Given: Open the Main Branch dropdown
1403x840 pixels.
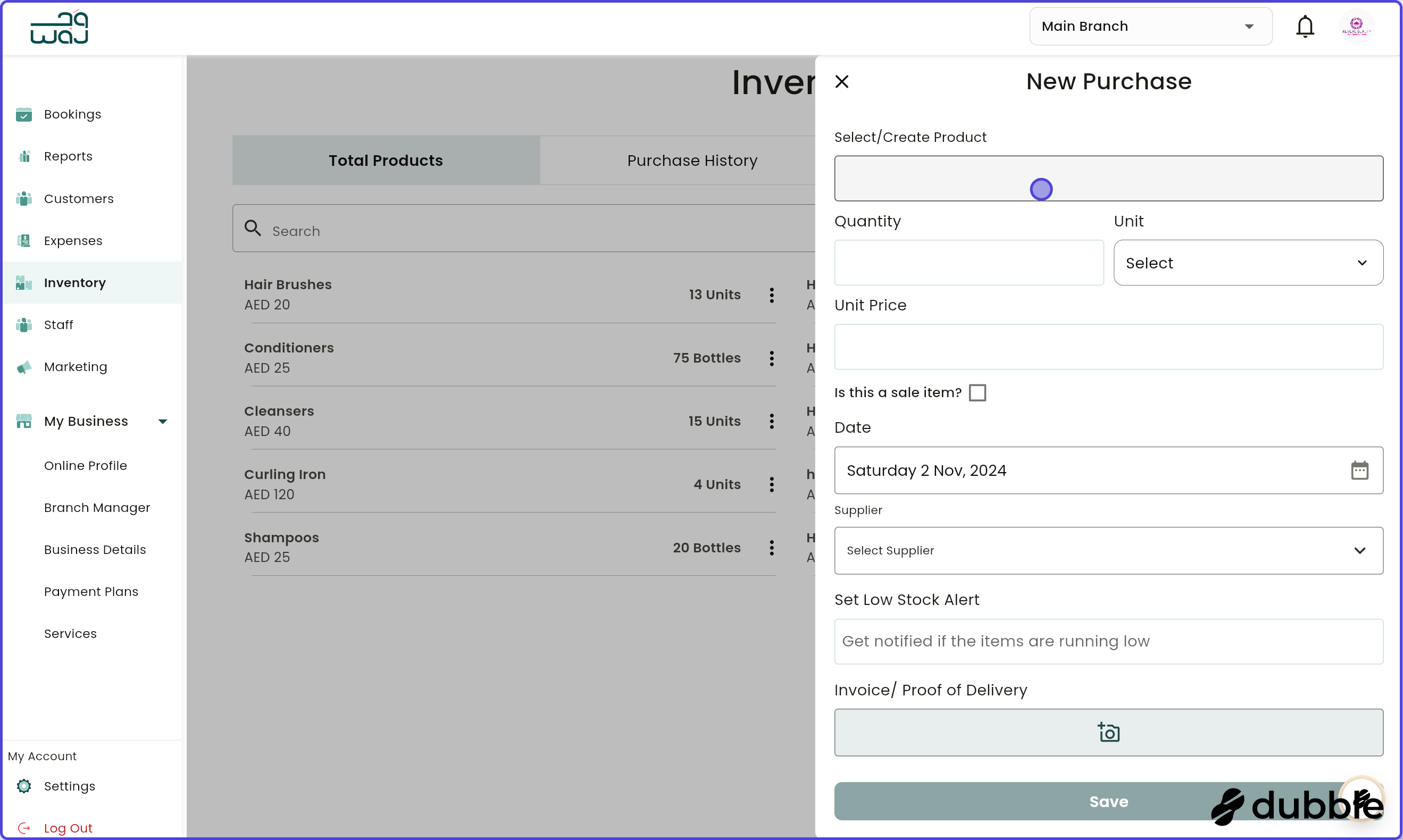Looking at the screenshot, I should (x=1150, y=27).
